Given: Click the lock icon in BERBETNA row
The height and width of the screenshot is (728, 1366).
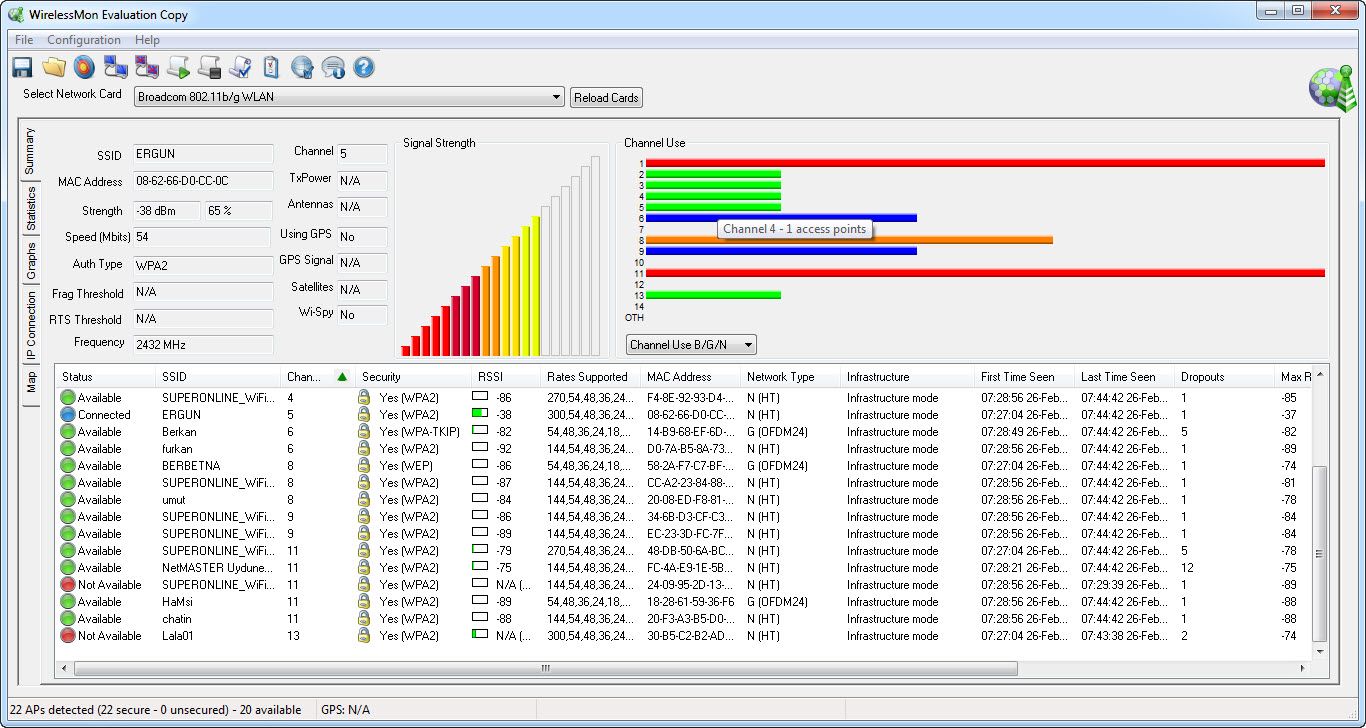Looking at the screenshot, I should click(364, 466).
